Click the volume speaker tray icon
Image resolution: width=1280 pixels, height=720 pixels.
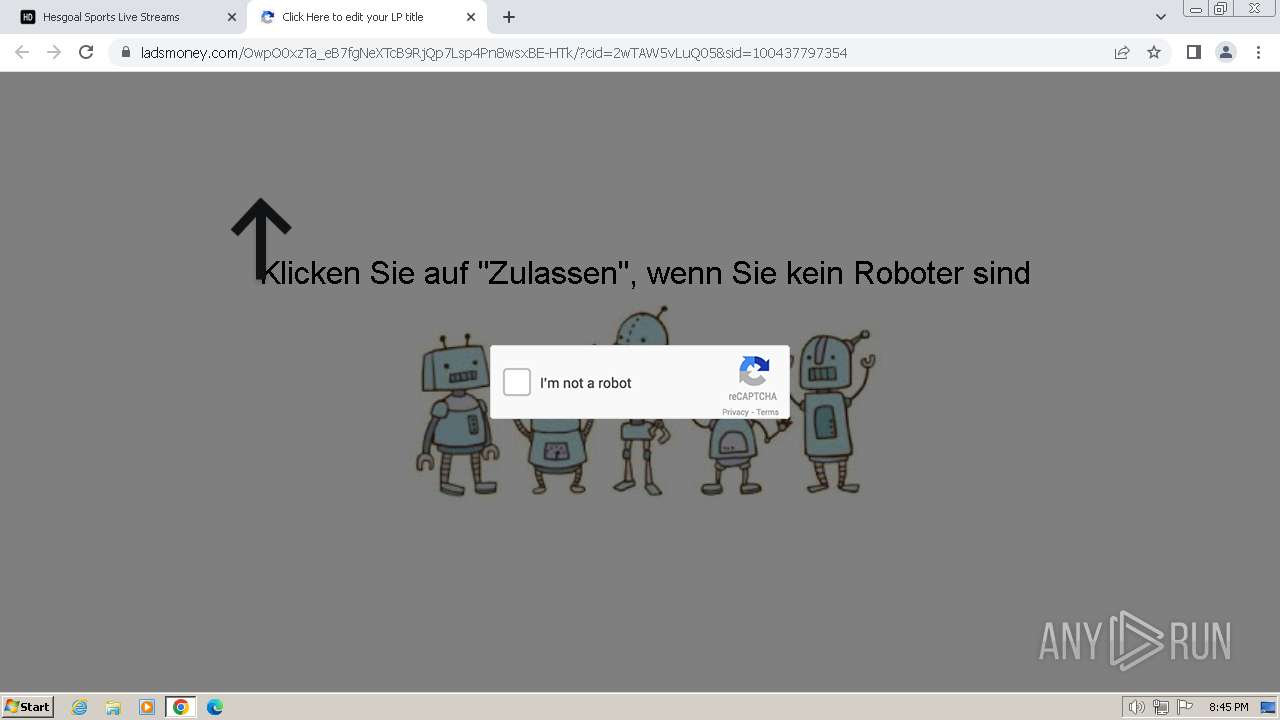1136,707
